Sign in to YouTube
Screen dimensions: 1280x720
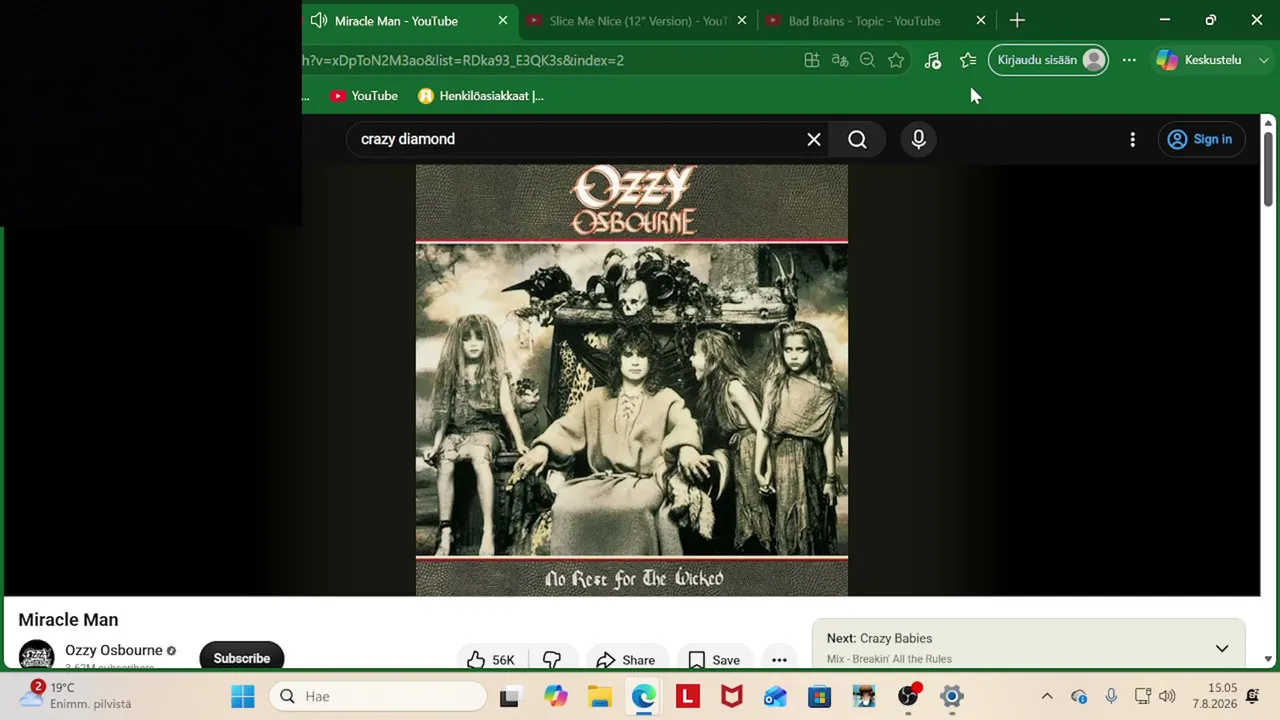click(1200, 139)
